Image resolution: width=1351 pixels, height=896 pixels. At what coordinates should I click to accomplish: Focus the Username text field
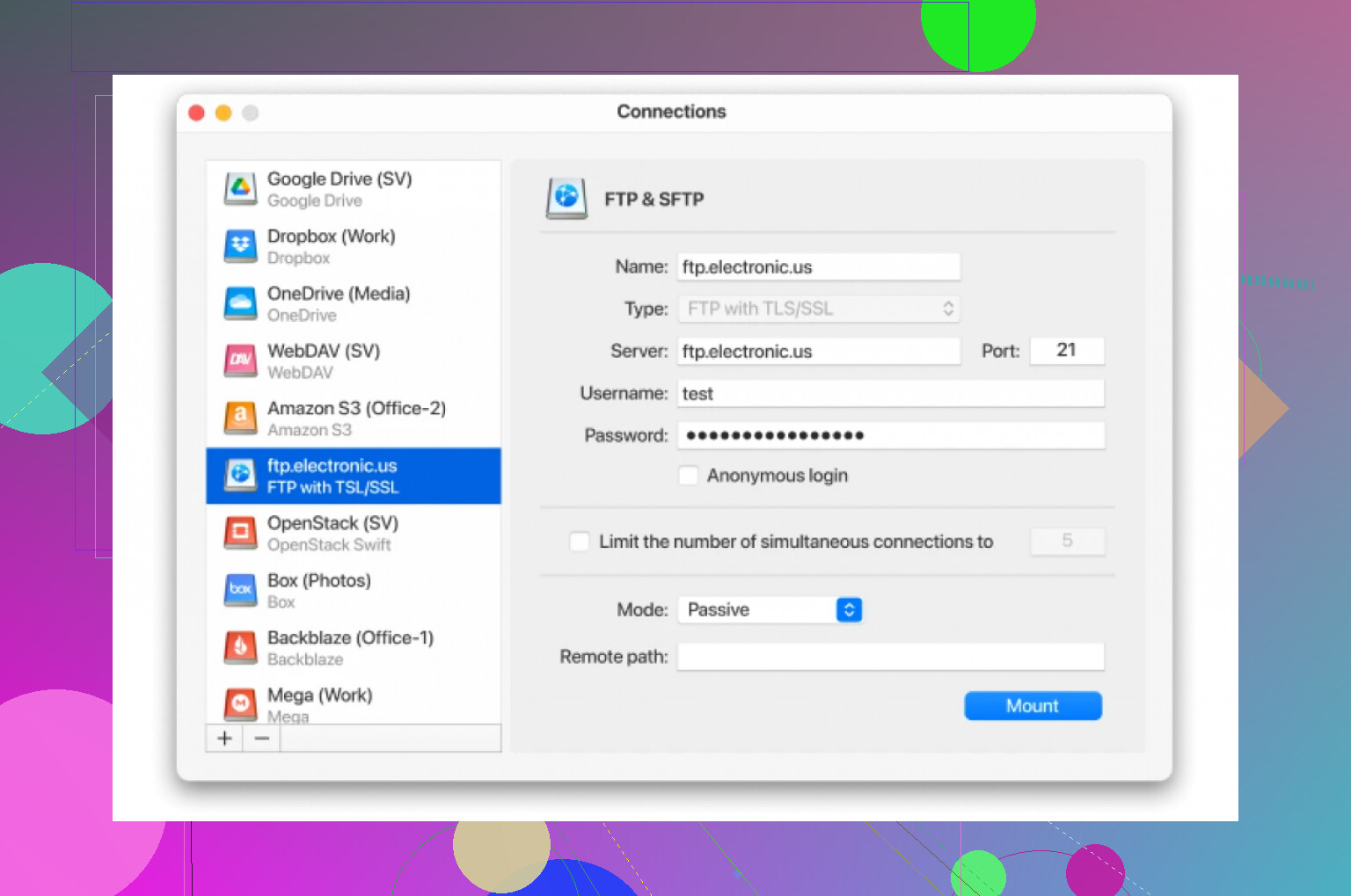tap(890, 394)
